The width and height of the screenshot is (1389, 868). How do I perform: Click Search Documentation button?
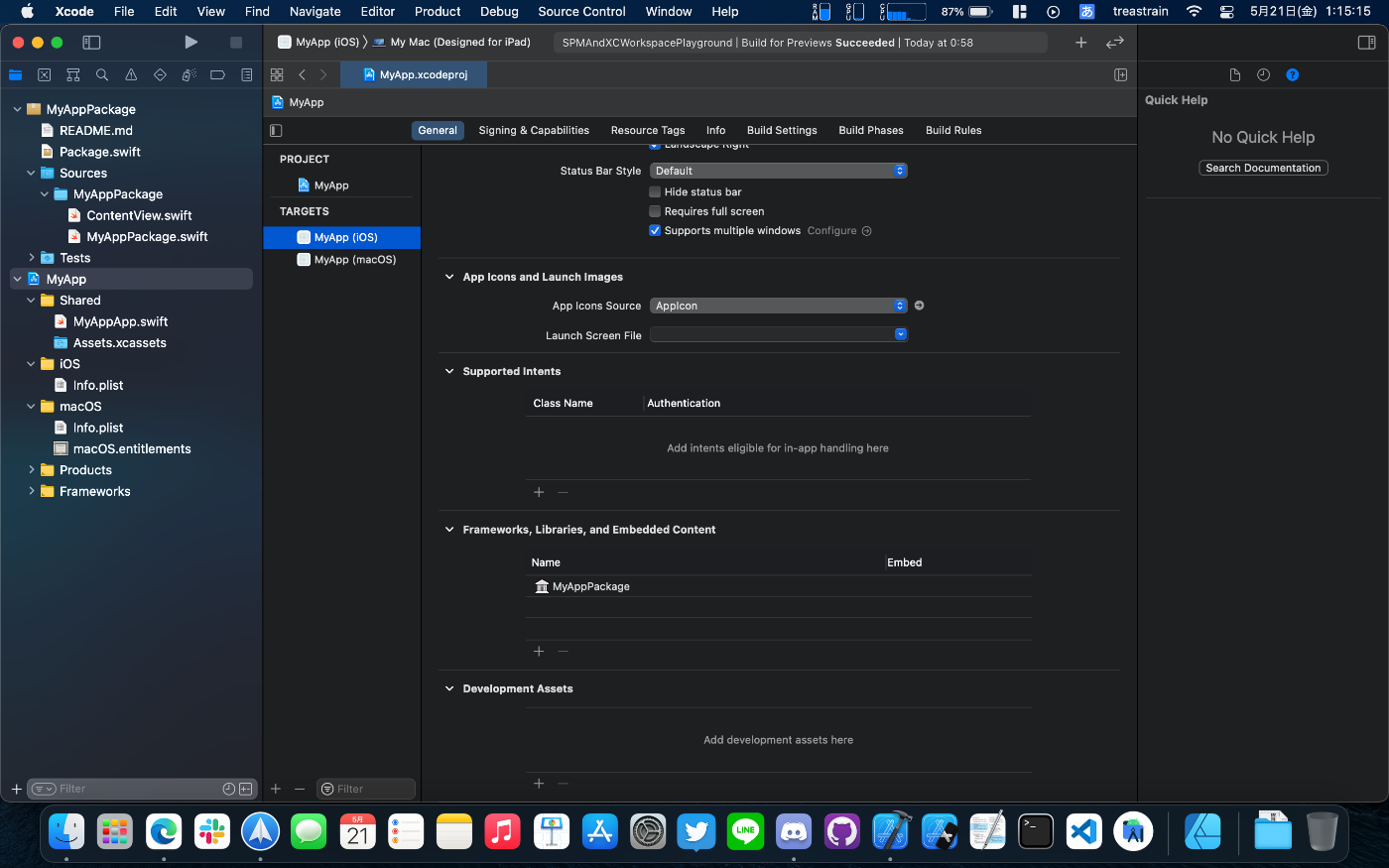pos(1263,169)
